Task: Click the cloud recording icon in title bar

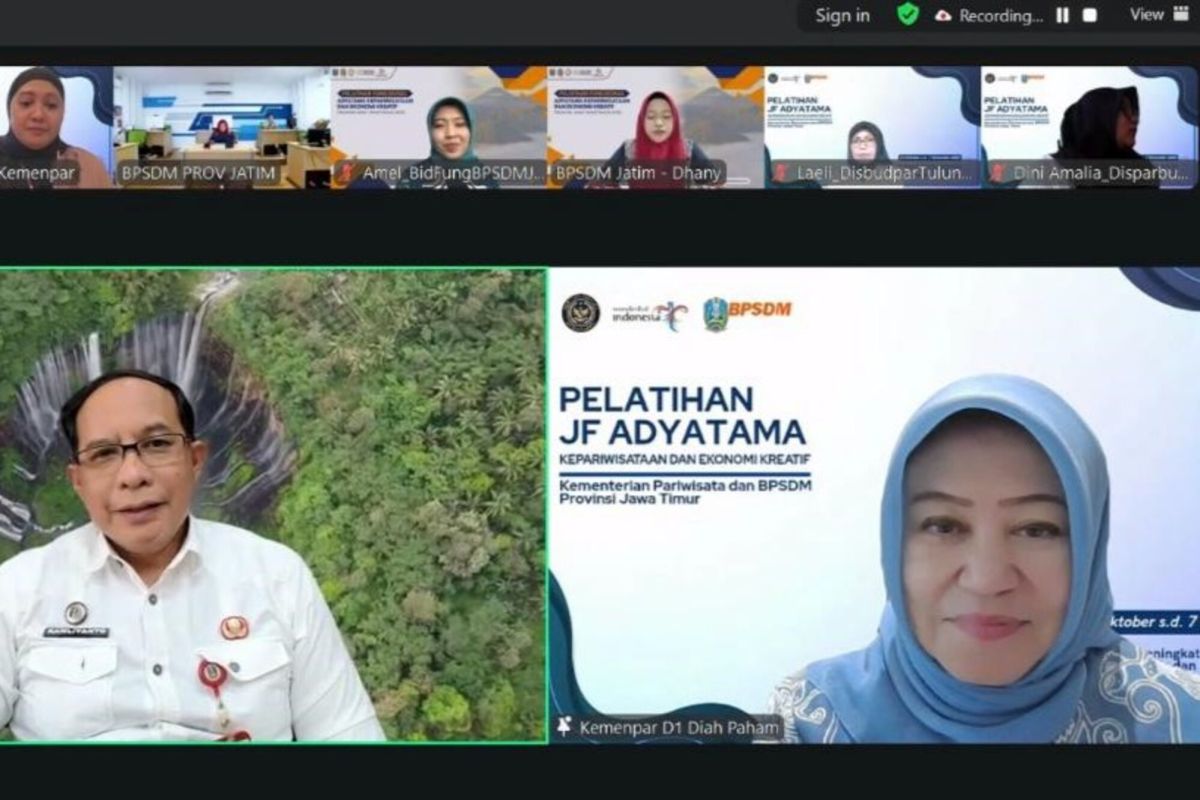Action: tap(942, 14)
